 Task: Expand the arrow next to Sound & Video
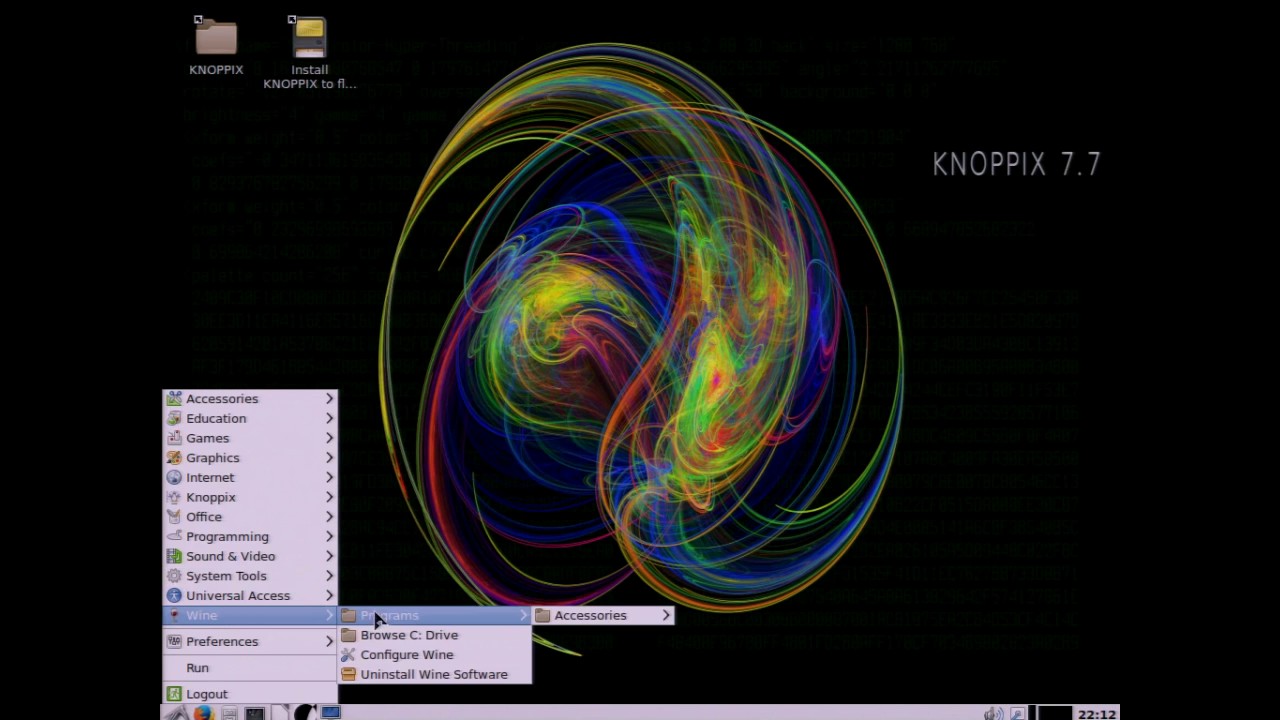(329, 556)
